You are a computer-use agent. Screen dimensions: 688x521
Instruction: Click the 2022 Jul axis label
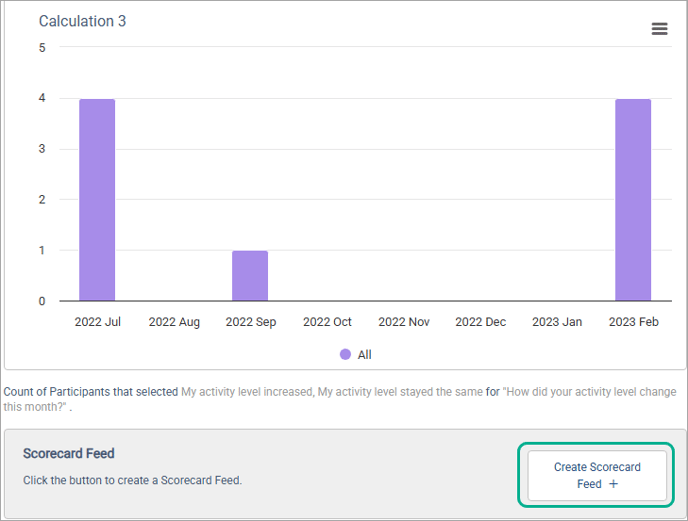coord(98,322)
